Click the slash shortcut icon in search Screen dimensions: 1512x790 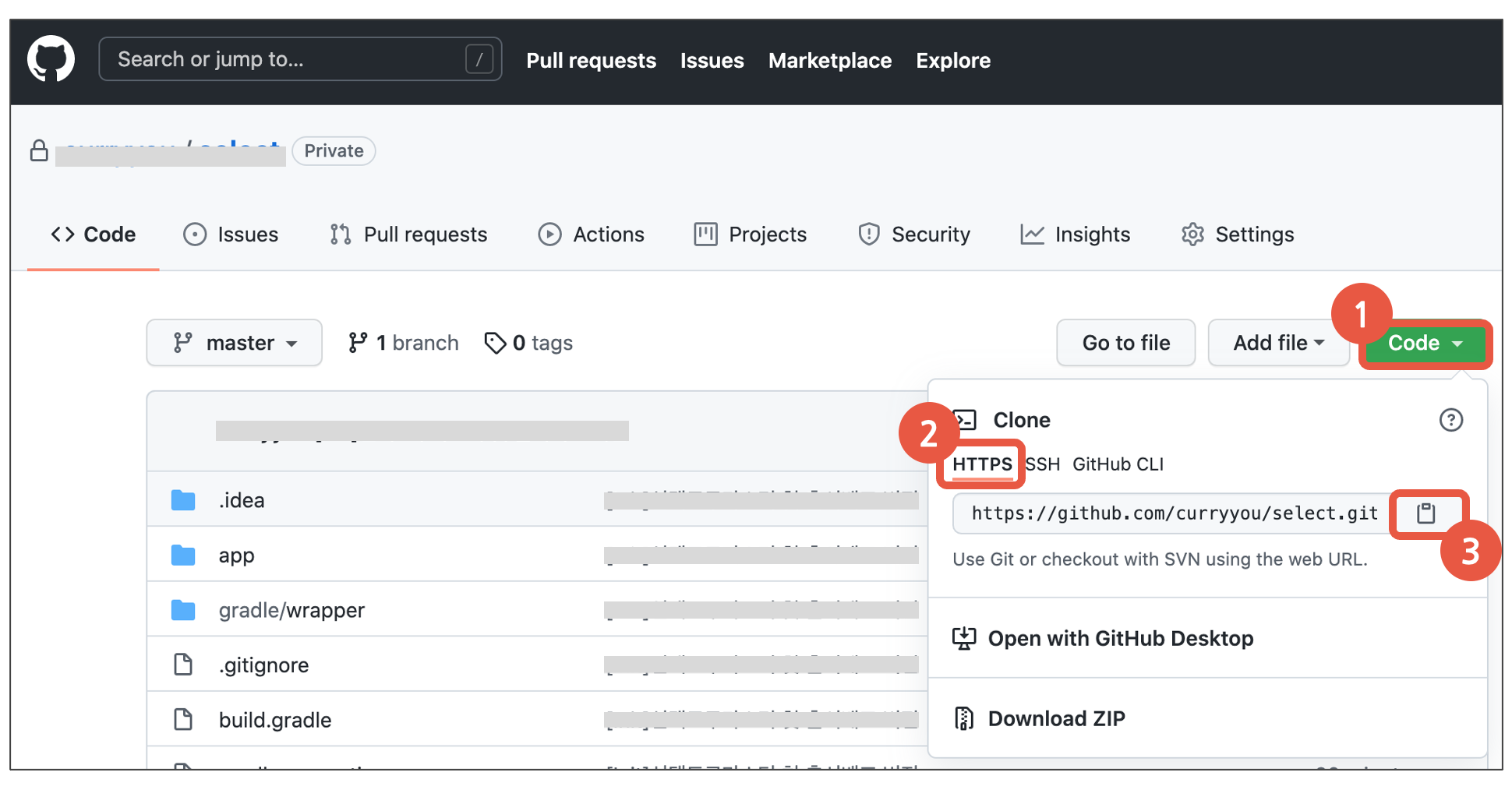pyautogui.click(x=479, y=59)
